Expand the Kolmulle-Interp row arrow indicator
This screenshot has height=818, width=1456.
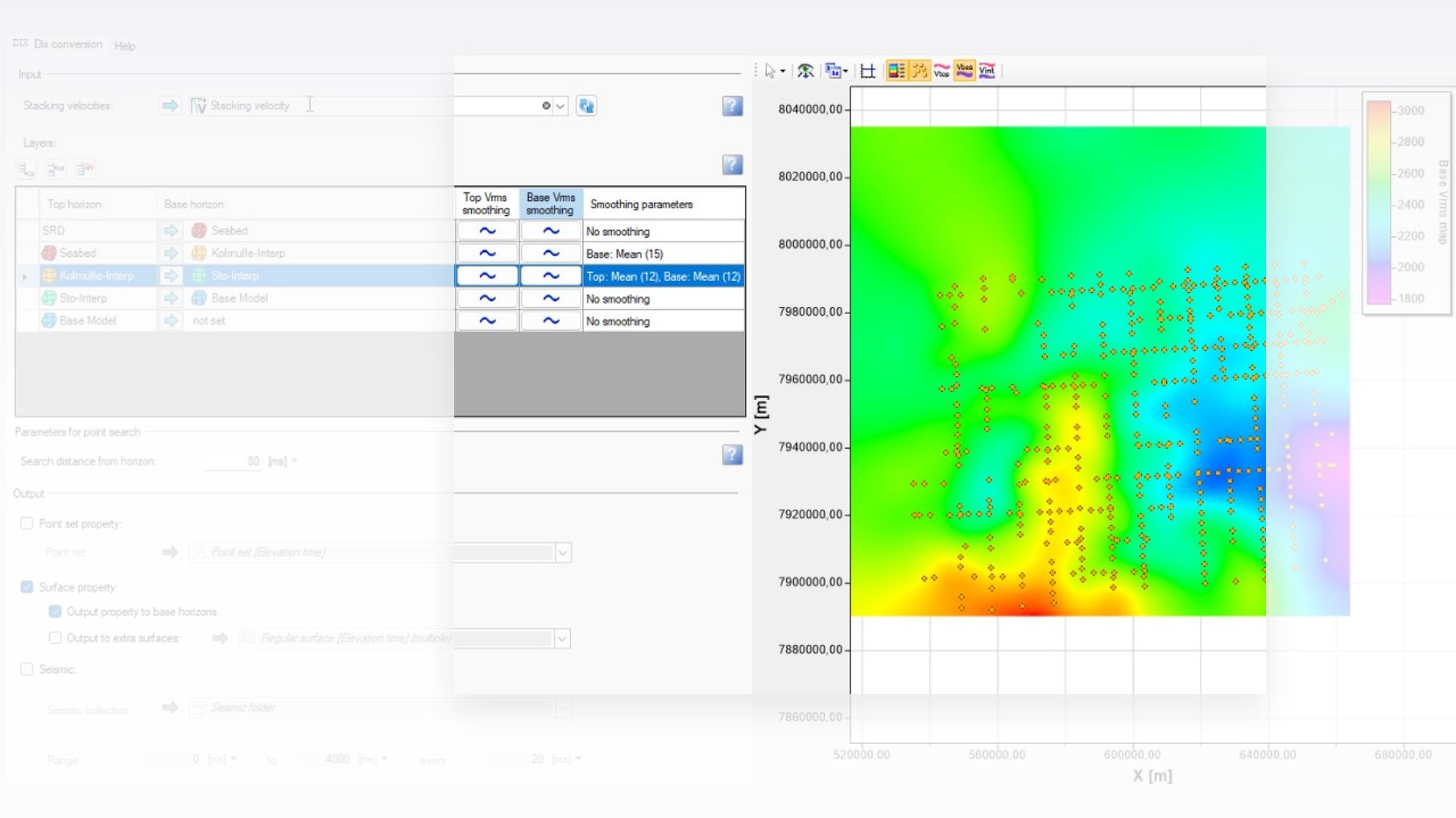click(x=25, y=276)
